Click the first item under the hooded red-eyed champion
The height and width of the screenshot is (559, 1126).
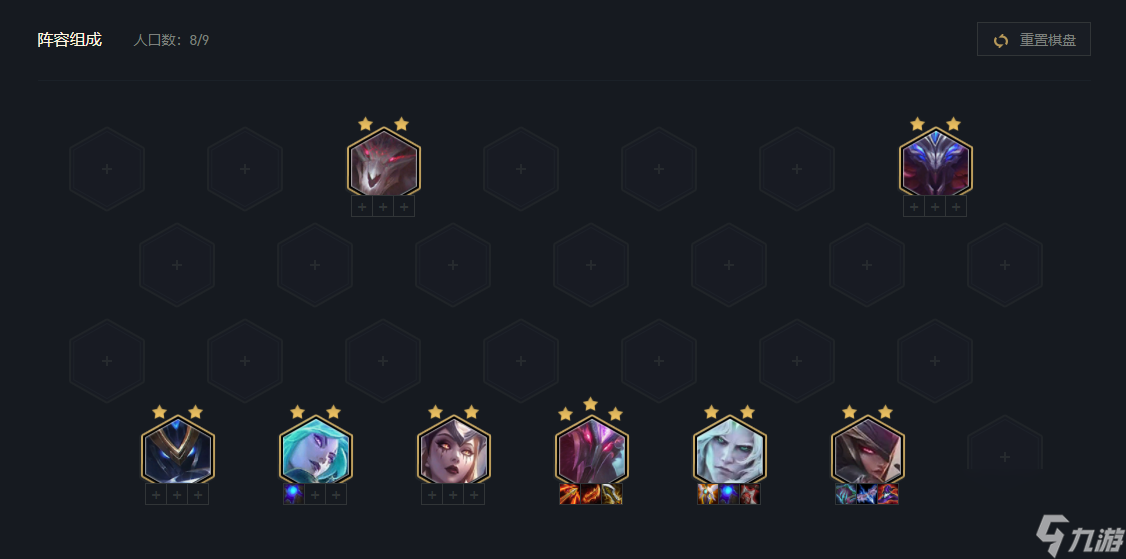845,494
